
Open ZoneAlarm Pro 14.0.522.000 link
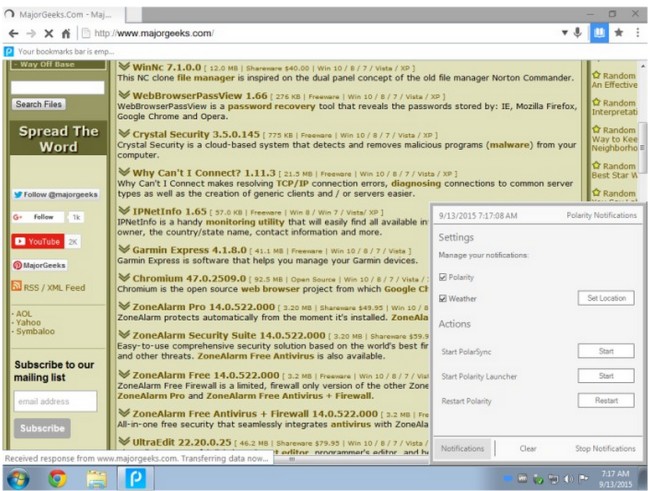pyautogui.click(x=204, y=307)
